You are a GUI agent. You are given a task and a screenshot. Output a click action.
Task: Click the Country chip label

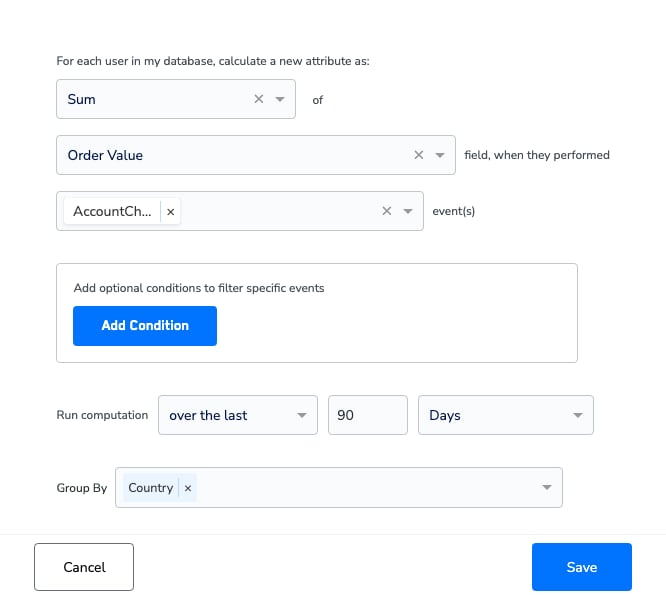(x=151, y=488)
